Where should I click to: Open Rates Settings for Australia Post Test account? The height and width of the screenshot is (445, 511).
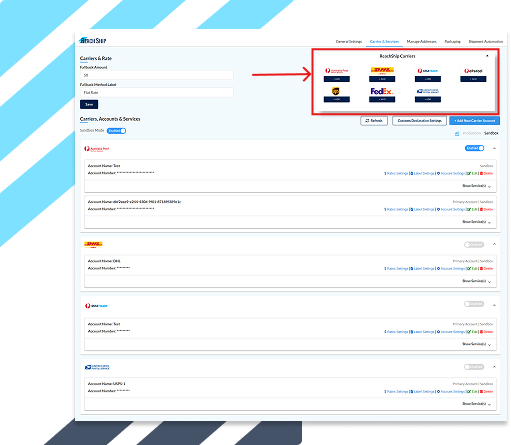tap(396, 173)
